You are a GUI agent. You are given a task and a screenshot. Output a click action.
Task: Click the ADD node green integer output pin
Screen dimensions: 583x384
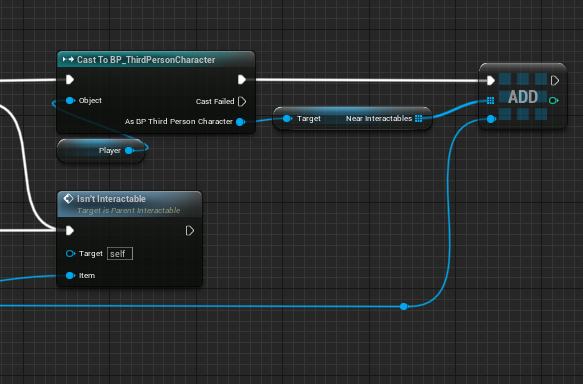(554, 100)
